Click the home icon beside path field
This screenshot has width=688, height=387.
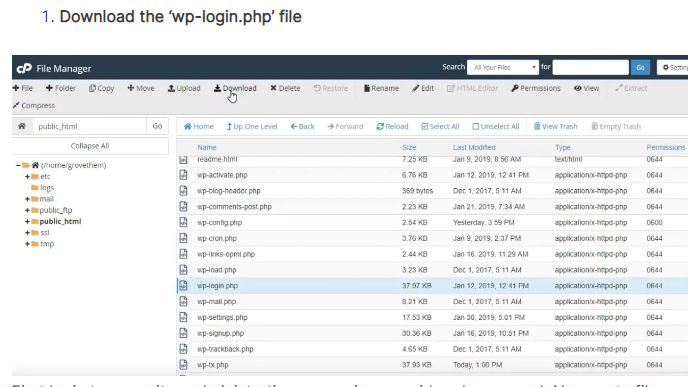(x=22, y=126)
